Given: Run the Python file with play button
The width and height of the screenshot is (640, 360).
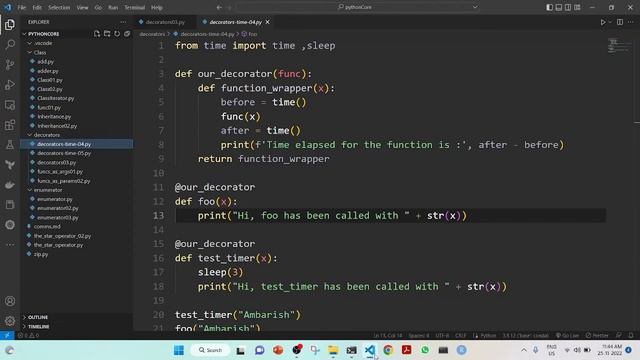Looking at the screenshot, I should point(603,22).
